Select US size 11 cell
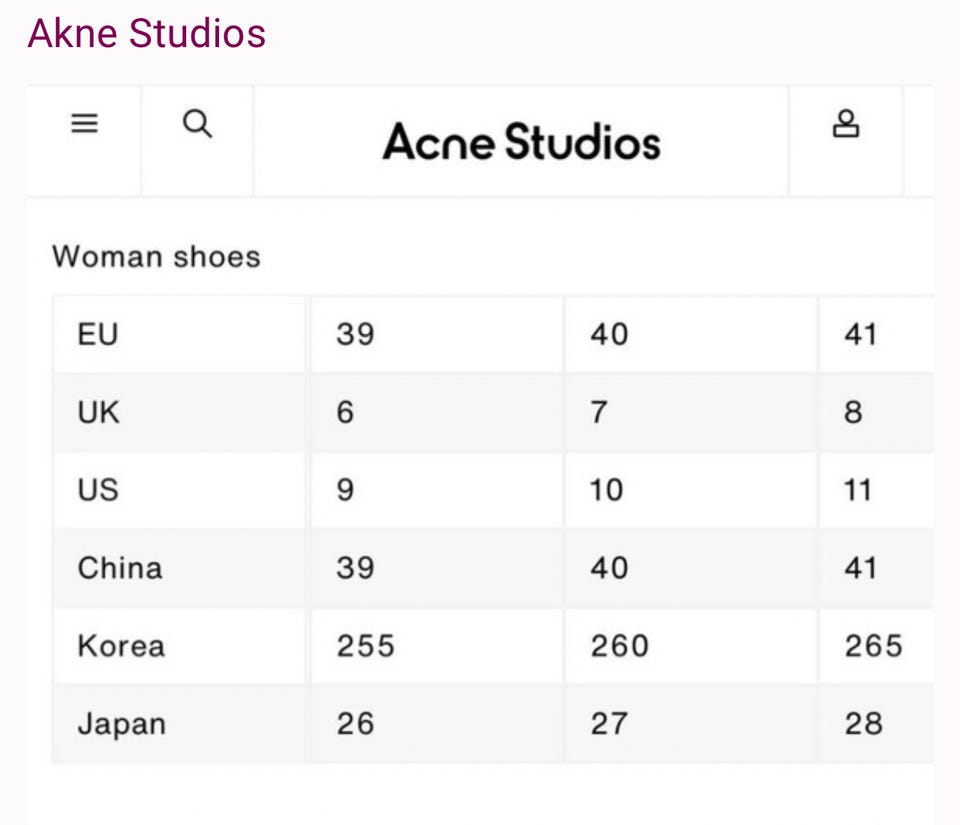The image size is (960, 825). tap(876, 490)
